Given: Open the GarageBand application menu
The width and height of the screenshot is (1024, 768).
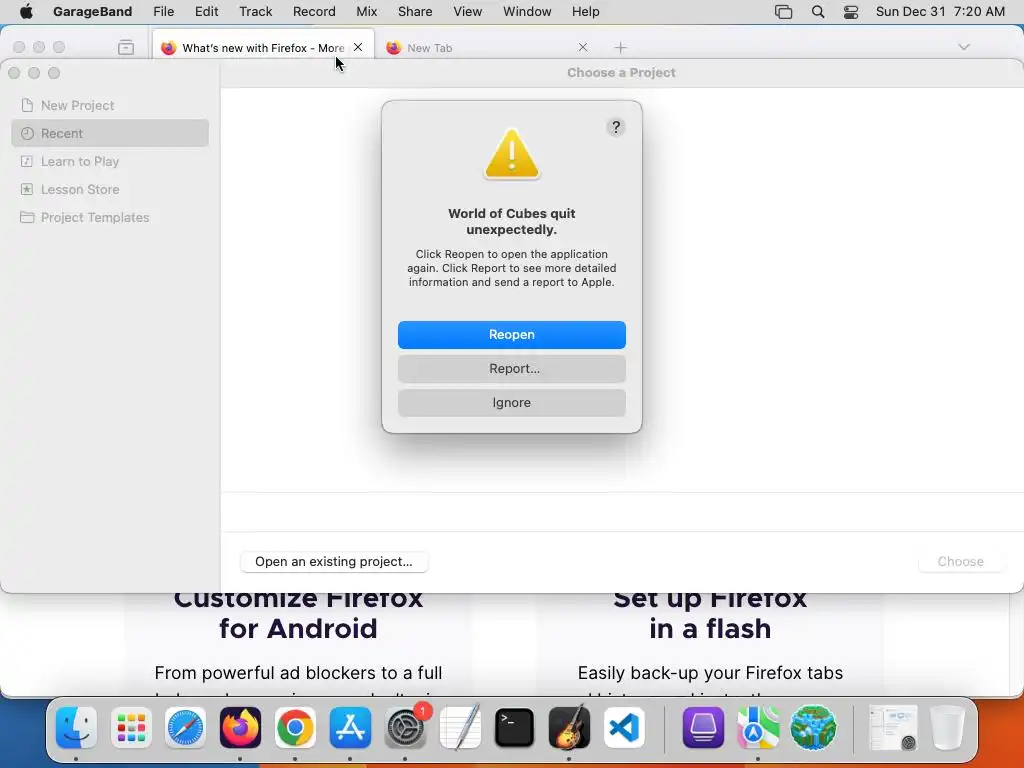Looking at the screenshot, I should point(93,11).
